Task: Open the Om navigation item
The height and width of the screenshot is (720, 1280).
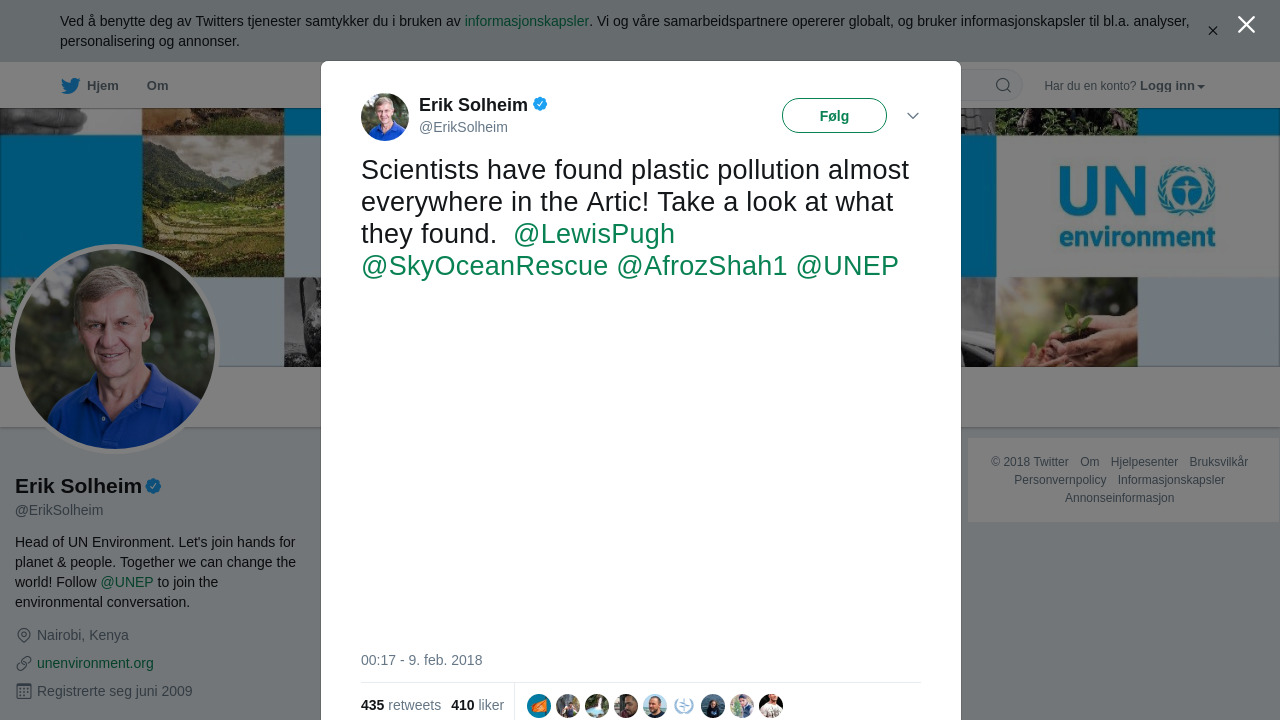Action: coord(157,86)
